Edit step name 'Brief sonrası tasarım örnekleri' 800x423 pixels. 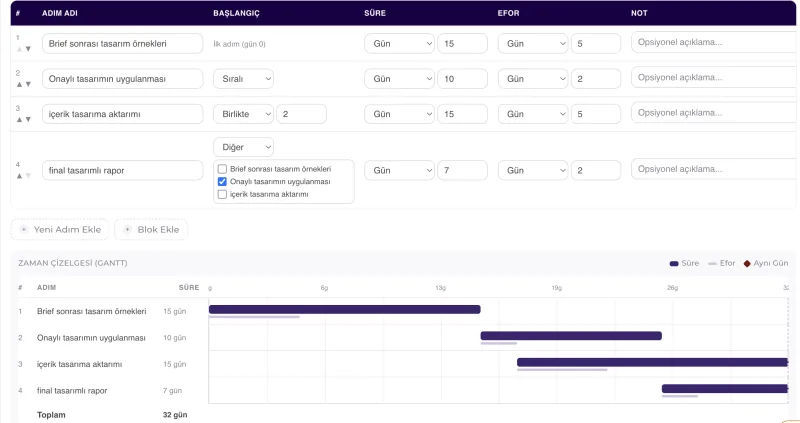click(x=122, y=43)
